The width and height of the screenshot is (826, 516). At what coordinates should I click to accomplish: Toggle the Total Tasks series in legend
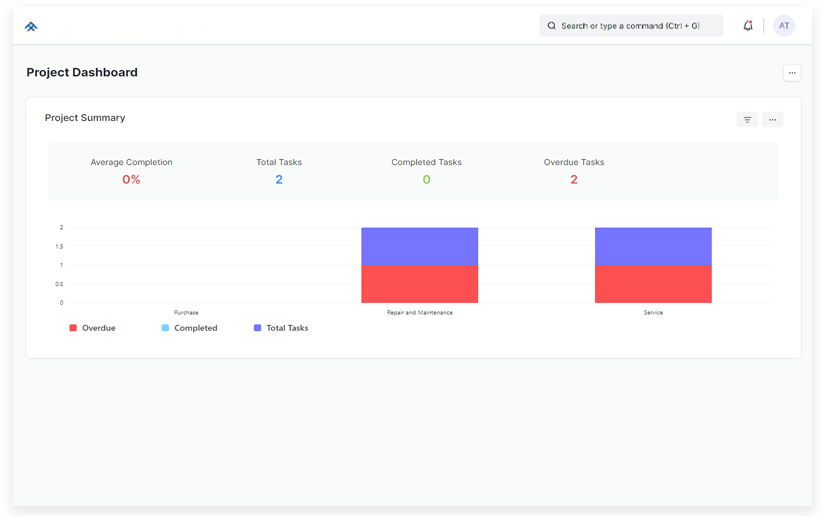click(x=287, y=328)
